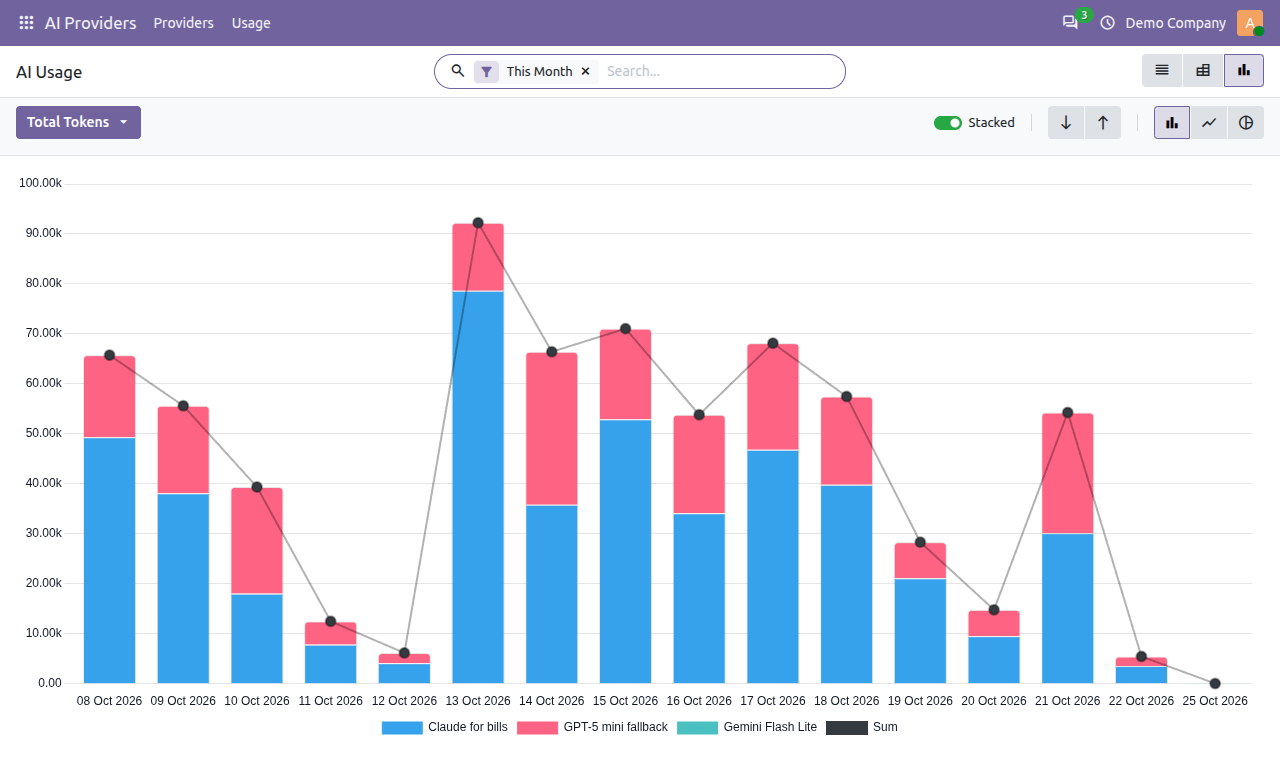Select line chart mode
The image size is (1280, 760).
(1209, 123)
